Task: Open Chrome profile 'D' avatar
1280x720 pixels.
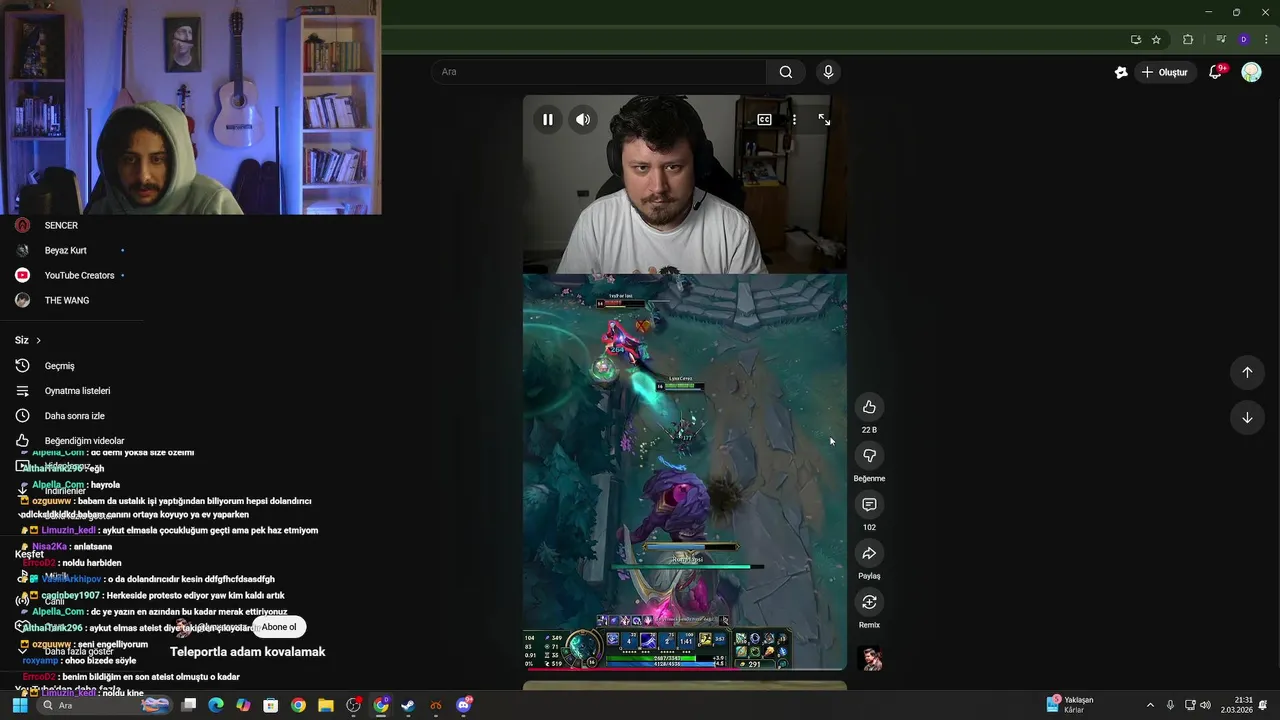Action: coord(1243,40)
